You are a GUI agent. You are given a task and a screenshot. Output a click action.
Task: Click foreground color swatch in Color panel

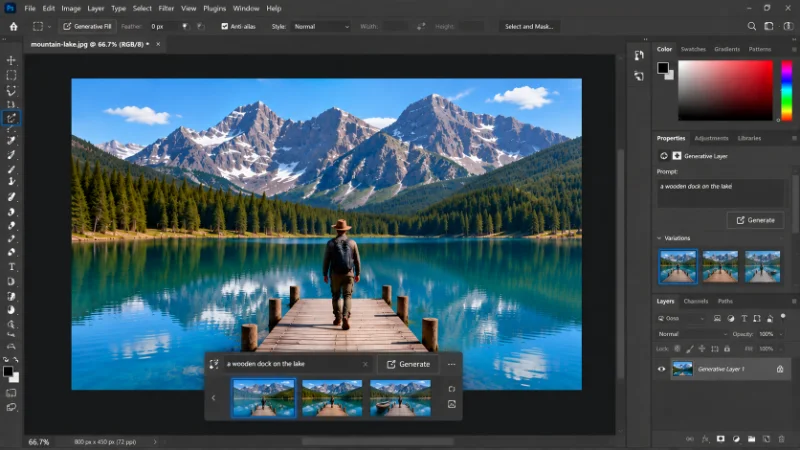click(x=663, y=67)
